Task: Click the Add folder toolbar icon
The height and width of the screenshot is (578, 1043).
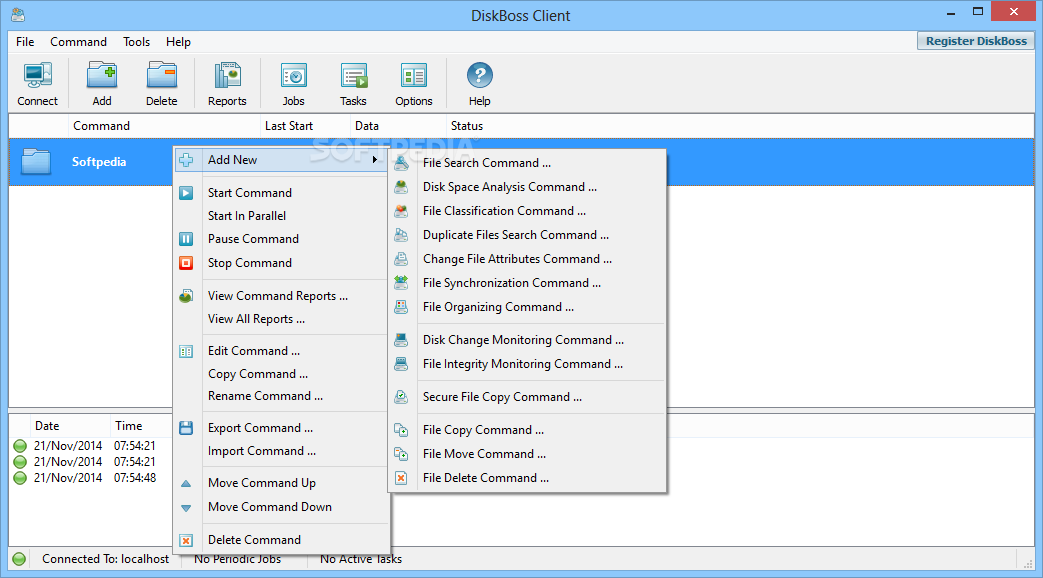Action: pos(102,76)
